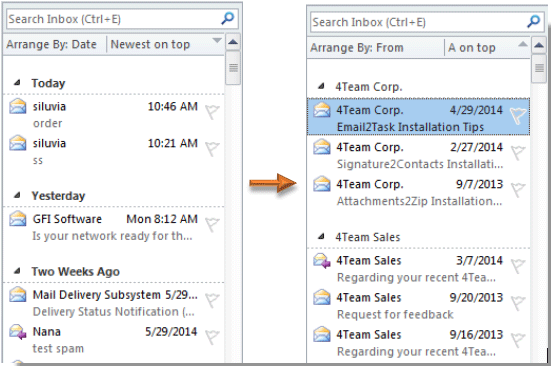551x366 pixels.
Task: Click the envelope icon of the Request for feedback email
Action: click(x=322, y=298)
